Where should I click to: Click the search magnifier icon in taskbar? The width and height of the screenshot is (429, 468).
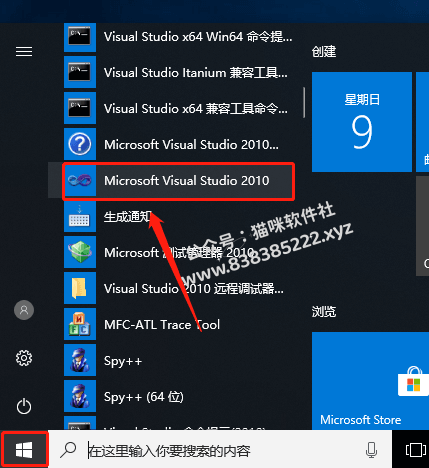68,450
